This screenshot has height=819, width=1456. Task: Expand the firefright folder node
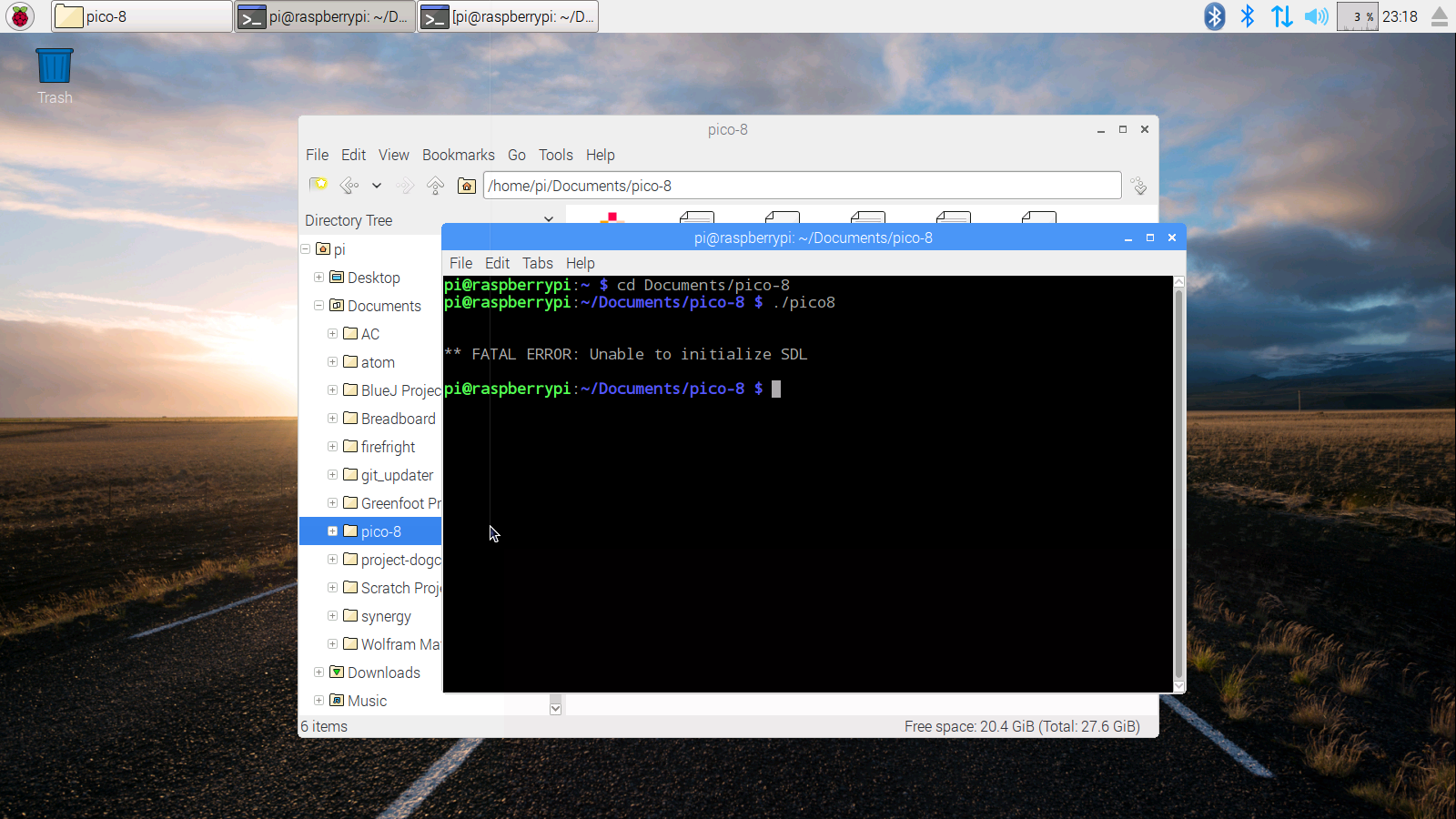click(332, 446)
